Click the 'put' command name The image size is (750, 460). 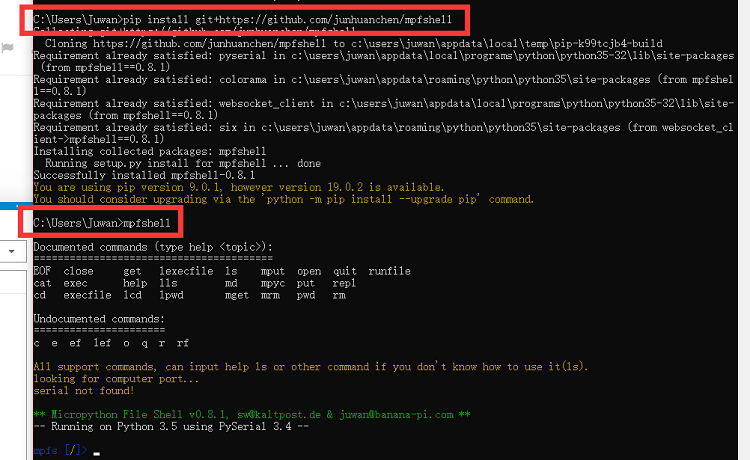[x=306, y=283]
